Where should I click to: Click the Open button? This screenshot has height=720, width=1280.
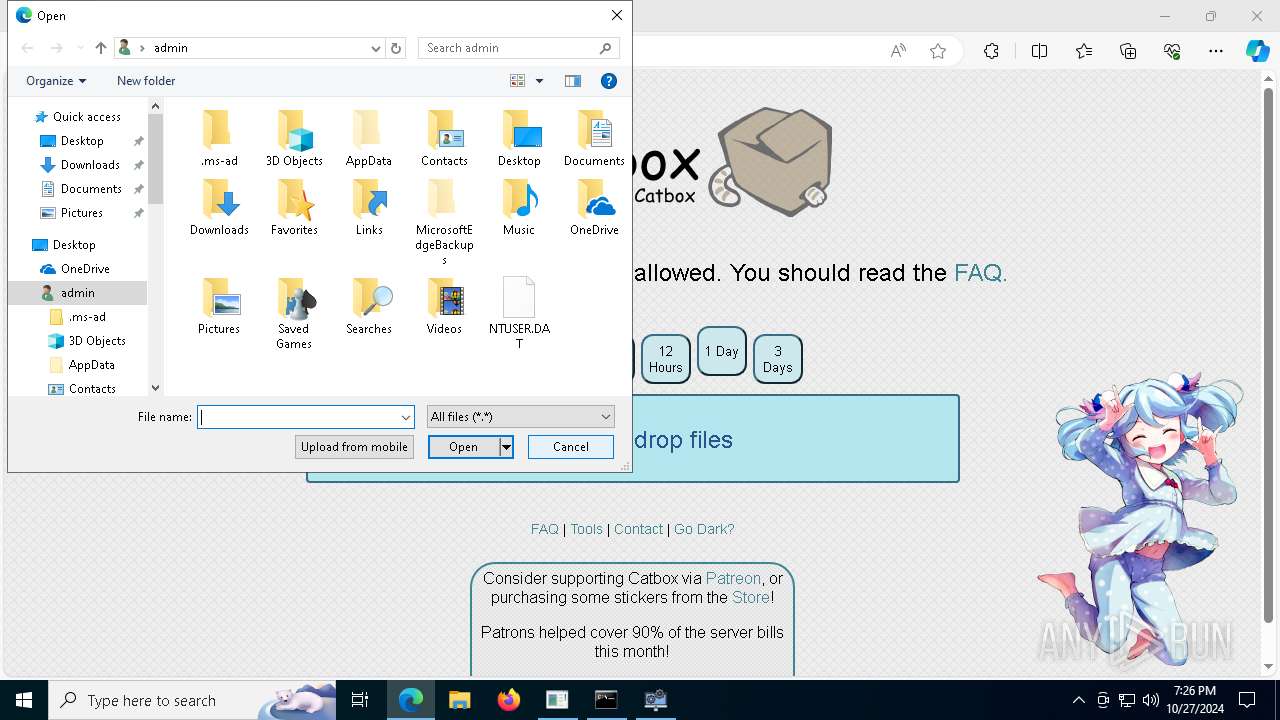pos(463,447)
